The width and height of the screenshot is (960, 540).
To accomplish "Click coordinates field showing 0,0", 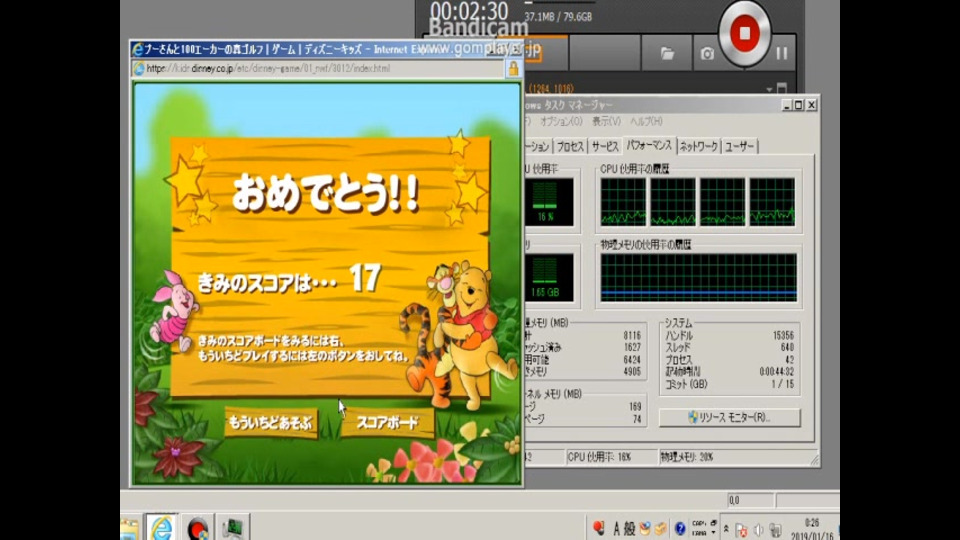I will coord(751,500).
